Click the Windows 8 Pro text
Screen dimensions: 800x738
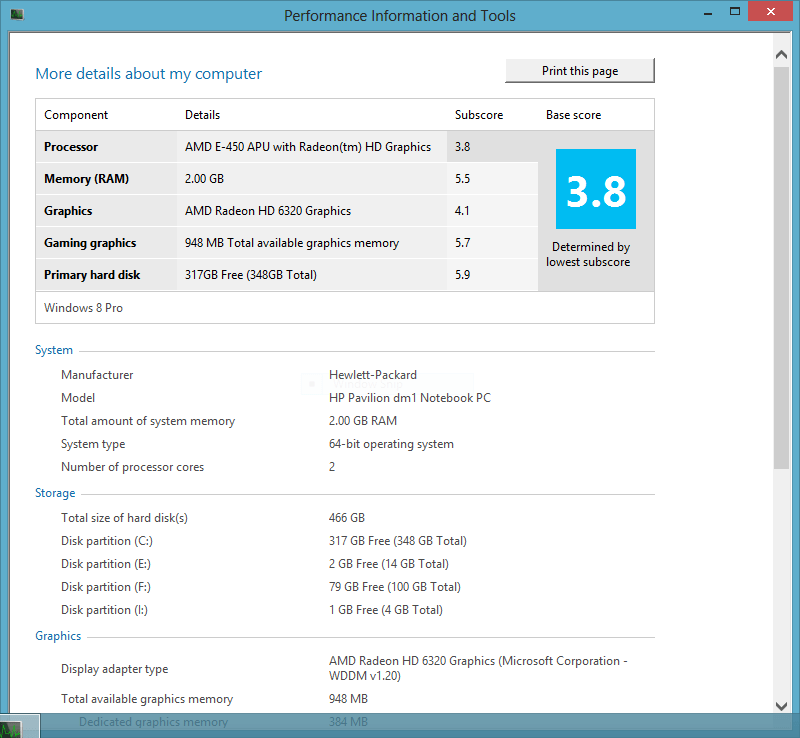(x=83, y=308)
